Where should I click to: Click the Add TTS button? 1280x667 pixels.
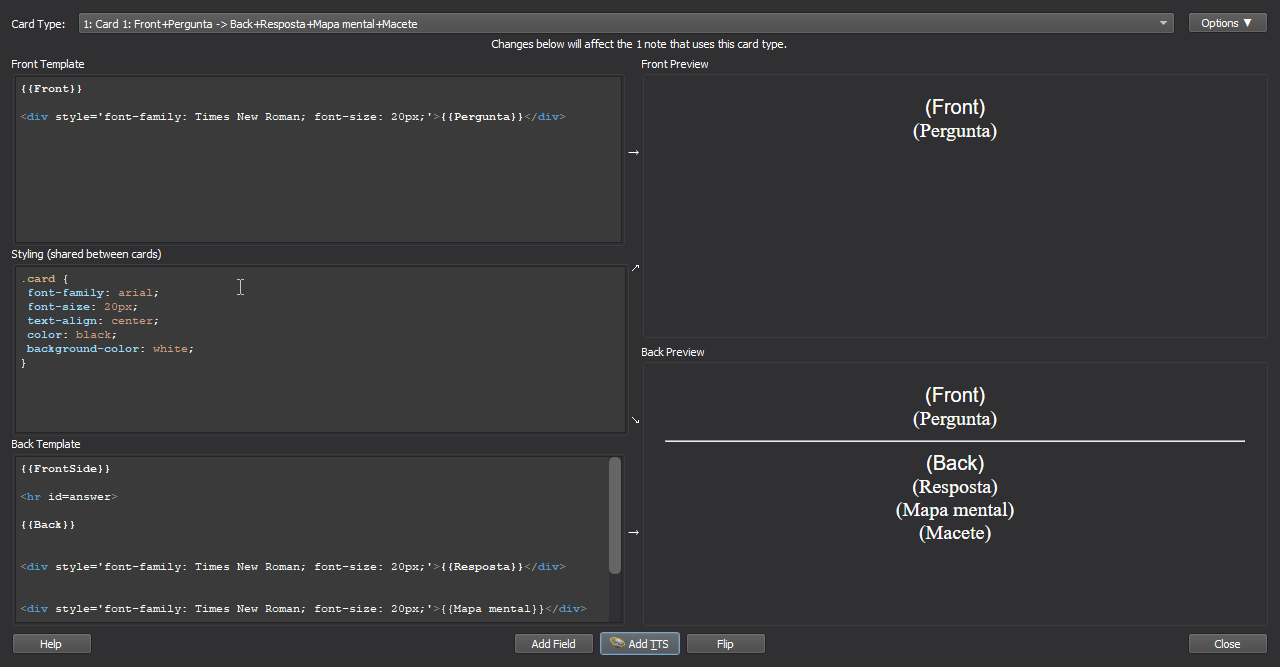pyautogui.click(x=640, y=644)
